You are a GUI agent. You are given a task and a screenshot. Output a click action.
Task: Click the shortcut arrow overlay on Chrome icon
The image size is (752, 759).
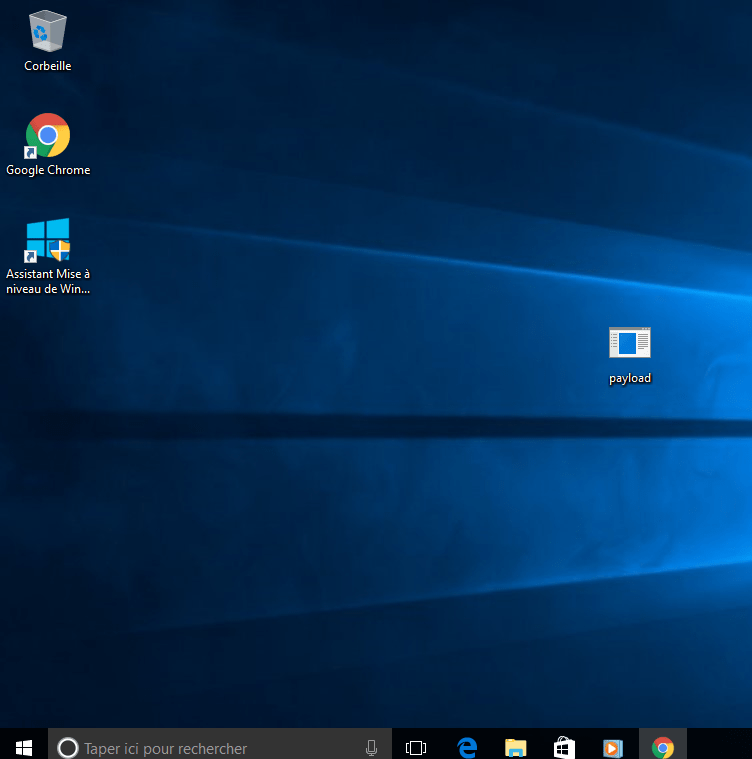pos(31,152)
